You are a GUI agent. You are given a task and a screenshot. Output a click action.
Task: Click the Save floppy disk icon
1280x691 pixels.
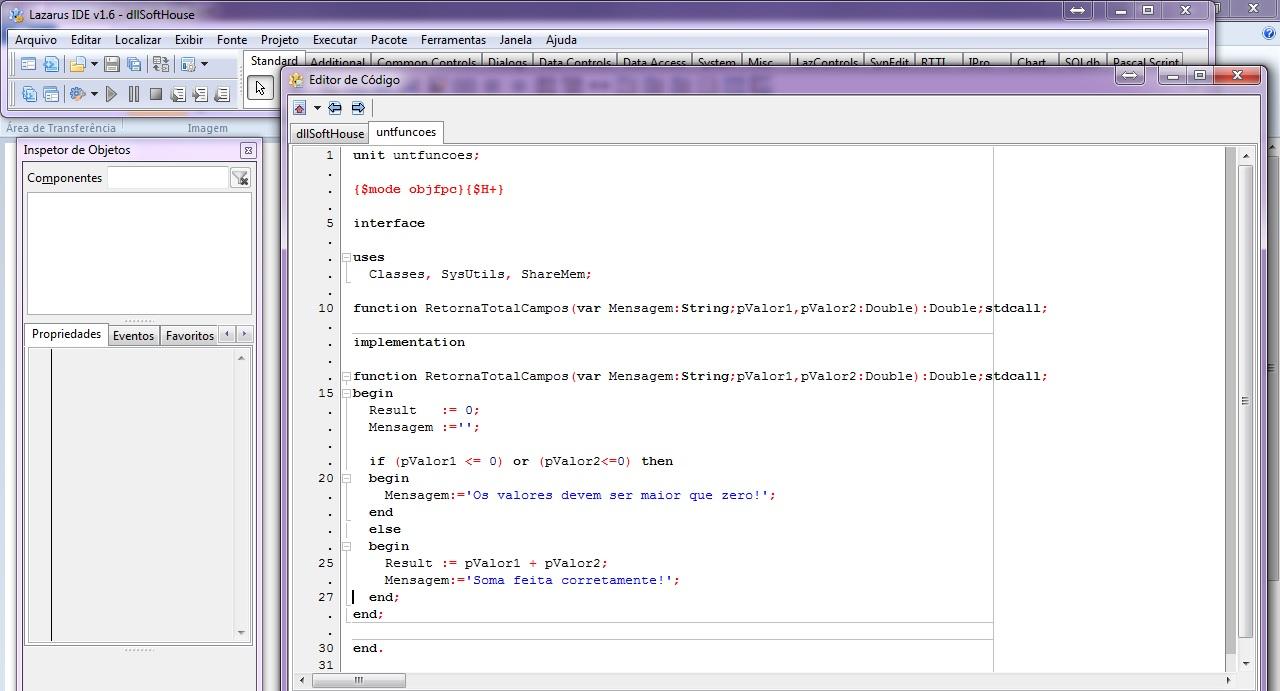[x=112, y=64]
